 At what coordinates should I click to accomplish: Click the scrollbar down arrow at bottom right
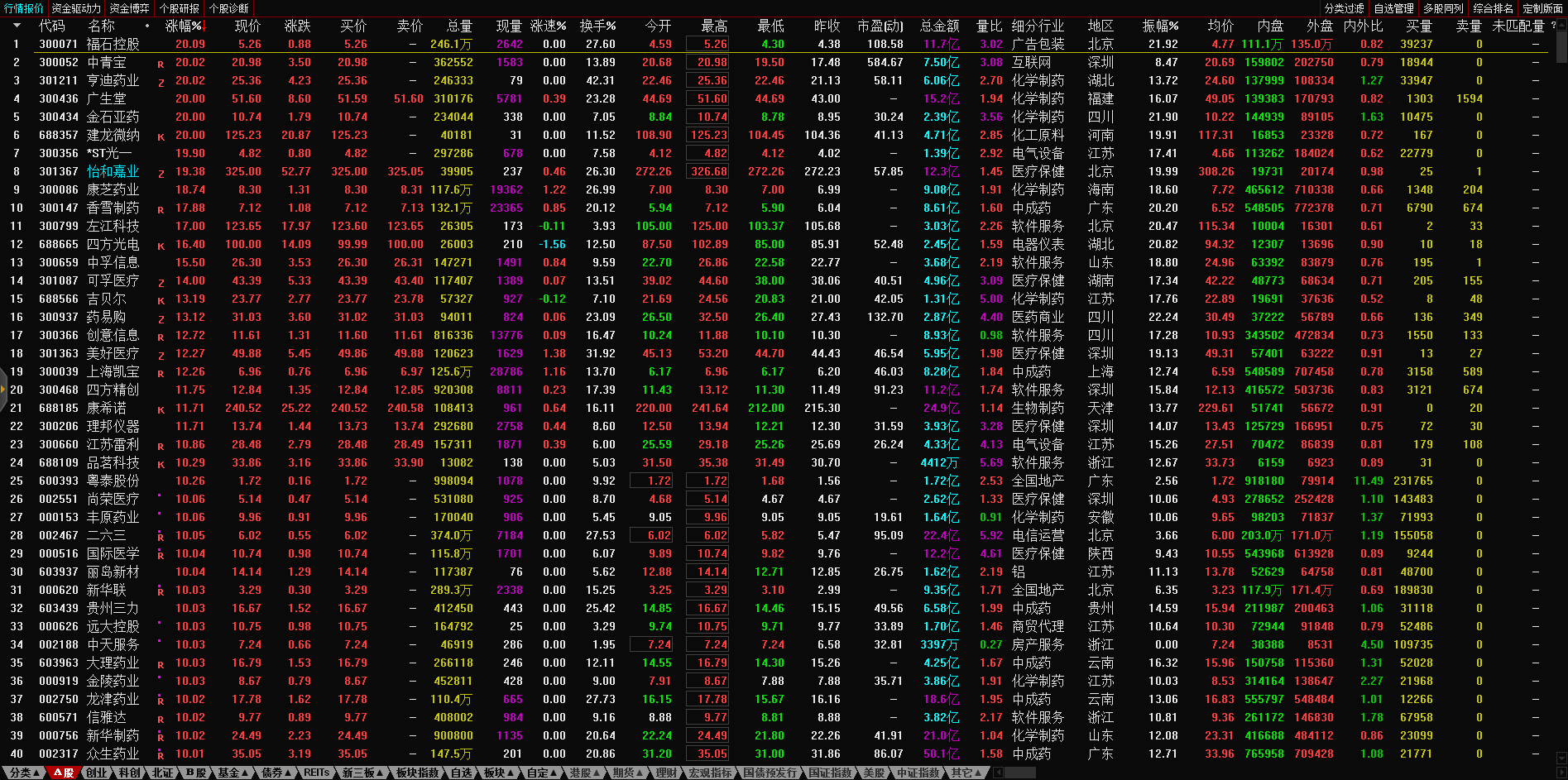[1561, 757]
